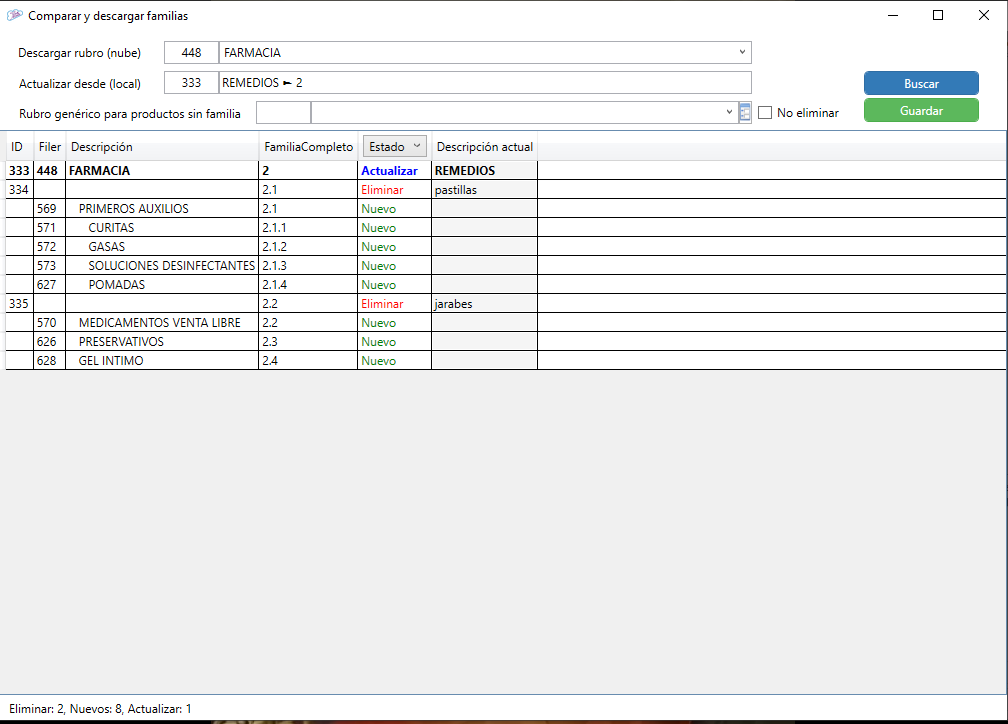Click the REMEDIOS text field

pos(484,83)
